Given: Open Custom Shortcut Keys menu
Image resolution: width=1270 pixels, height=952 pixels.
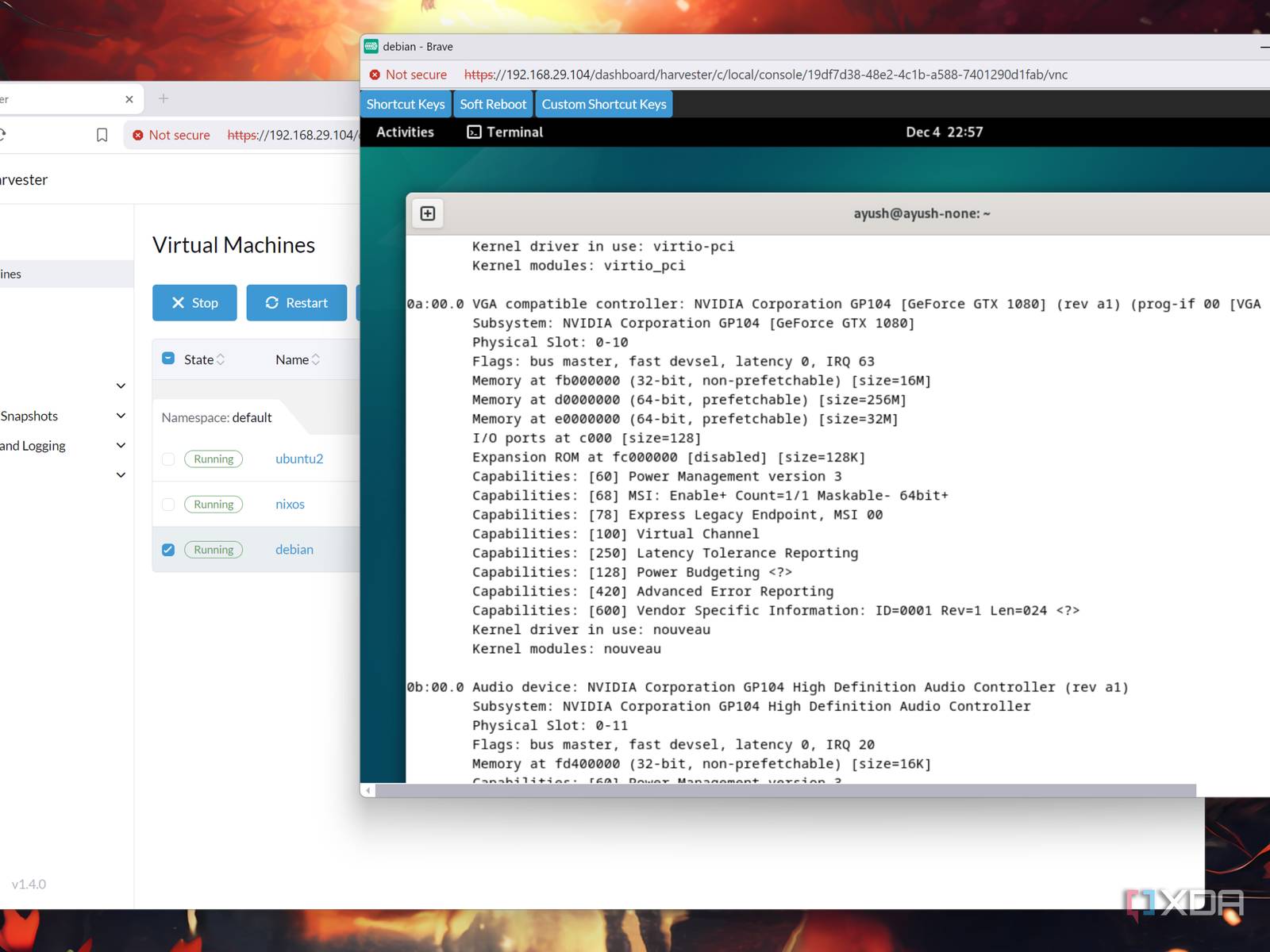Looking at the screenshot, I should click(603, 104).
